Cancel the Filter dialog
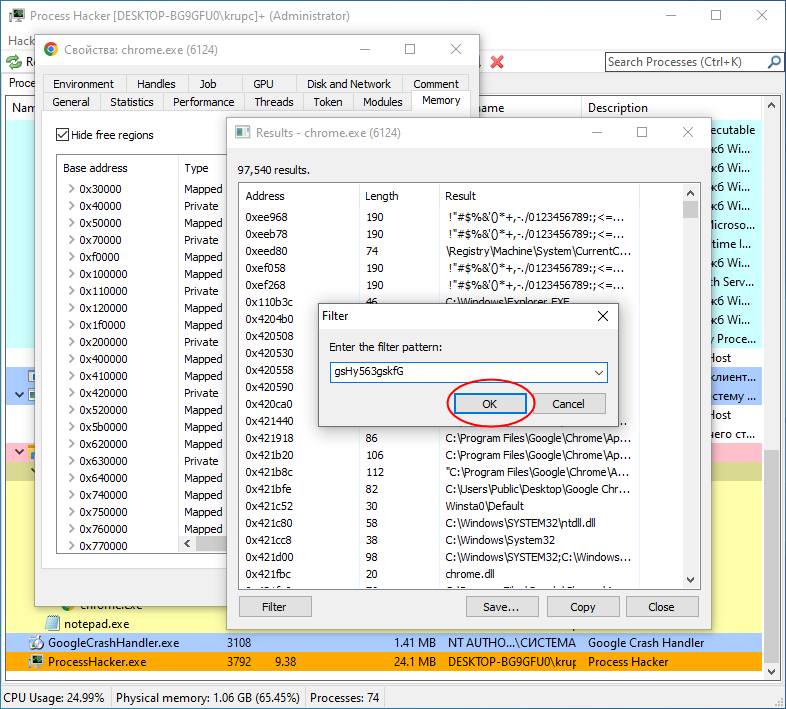The image size is (786, 709). (x=568, y=404)
